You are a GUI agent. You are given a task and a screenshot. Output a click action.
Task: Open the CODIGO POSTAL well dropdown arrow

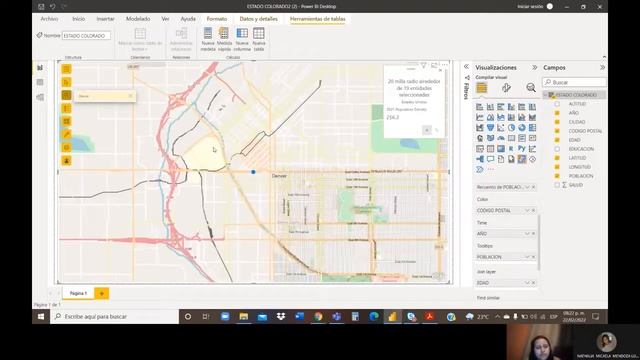pos(527,210)
